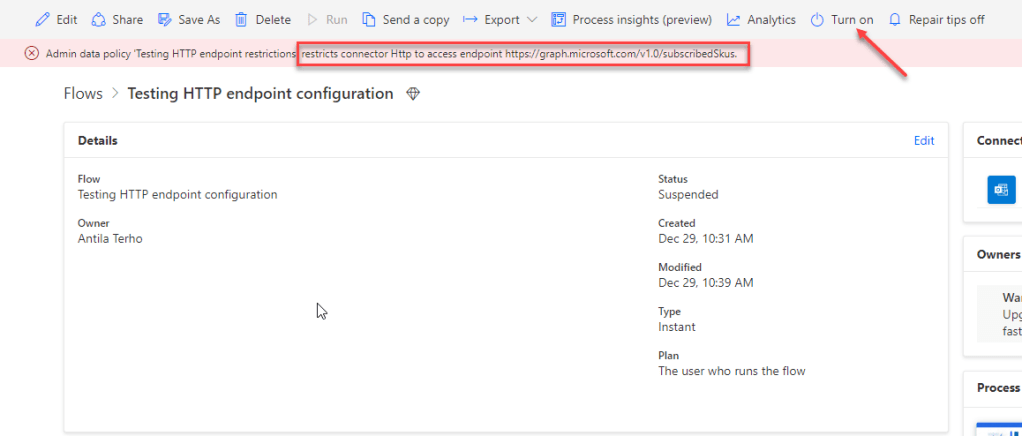
Task: Click the Edit pencil icon in toolbar
Action: tap(42, 20)
